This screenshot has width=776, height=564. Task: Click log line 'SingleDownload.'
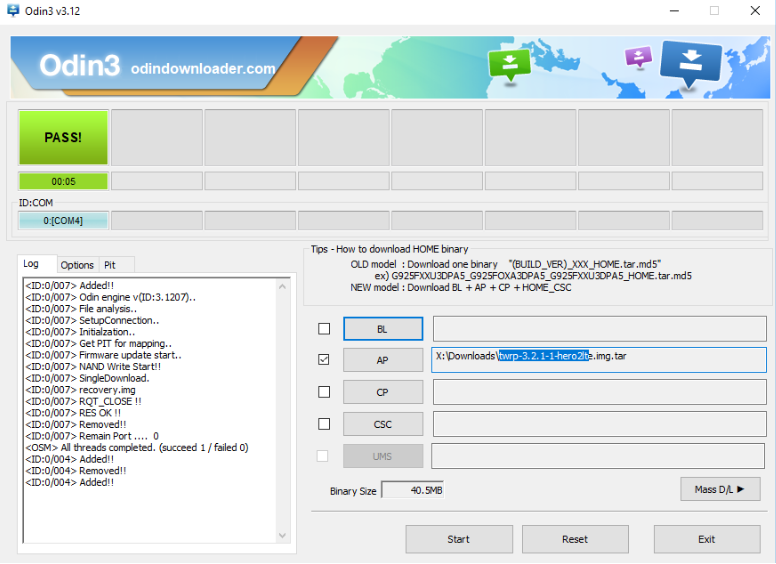(87, 378)
